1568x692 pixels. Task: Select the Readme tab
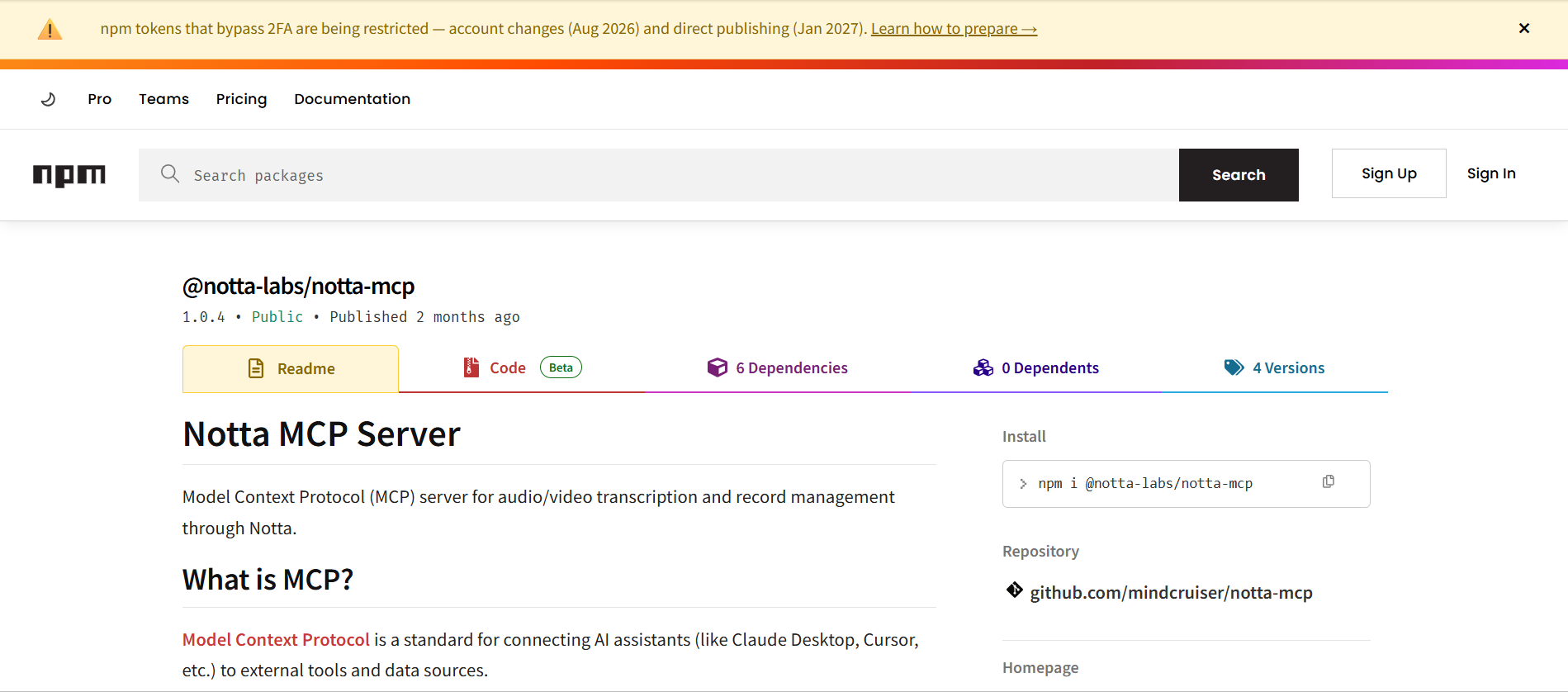pos(291,368)
